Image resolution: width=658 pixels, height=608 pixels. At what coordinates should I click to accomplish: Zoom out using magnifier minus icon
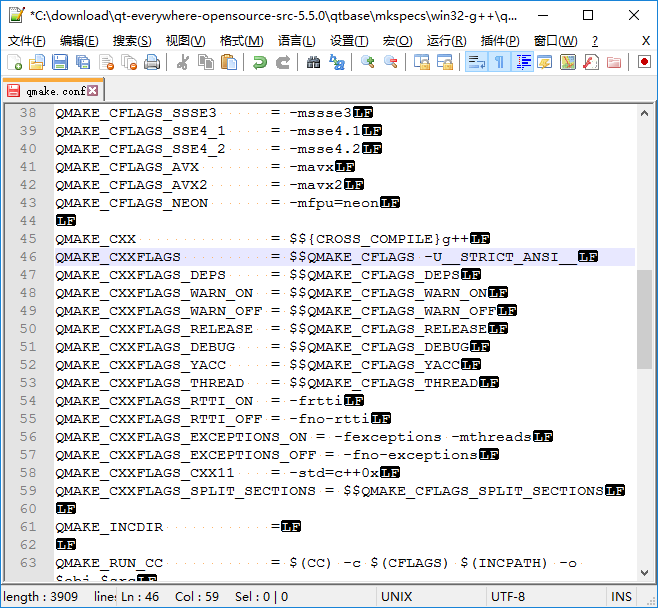click(390, 63)
